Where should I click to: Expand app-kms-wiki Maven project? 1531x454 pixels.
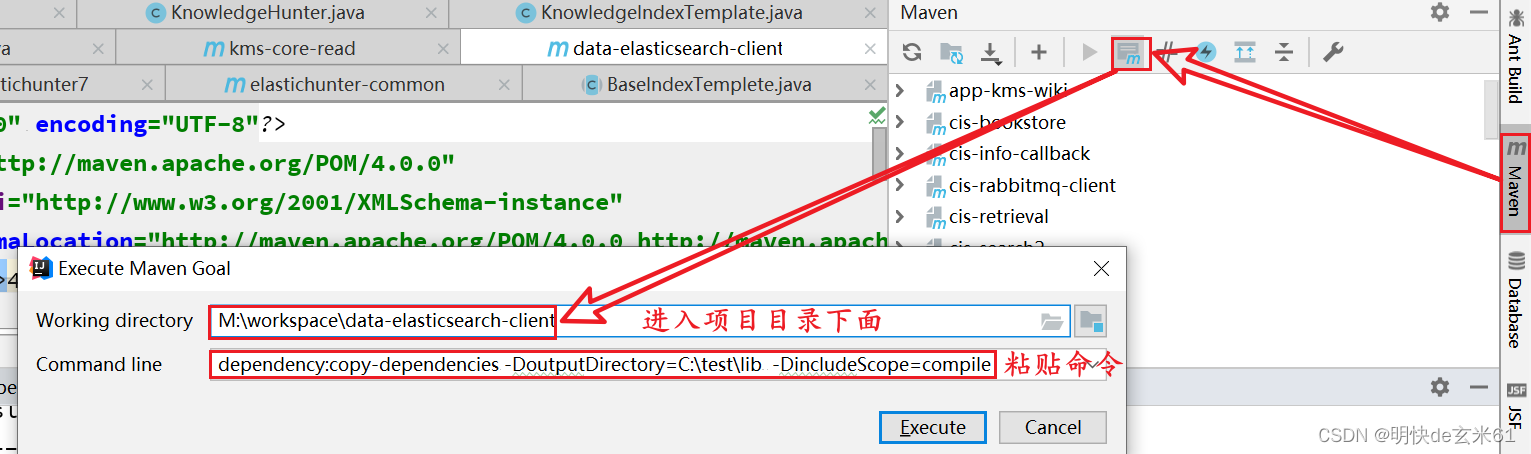pyautogui.click(x=900, y=91)
